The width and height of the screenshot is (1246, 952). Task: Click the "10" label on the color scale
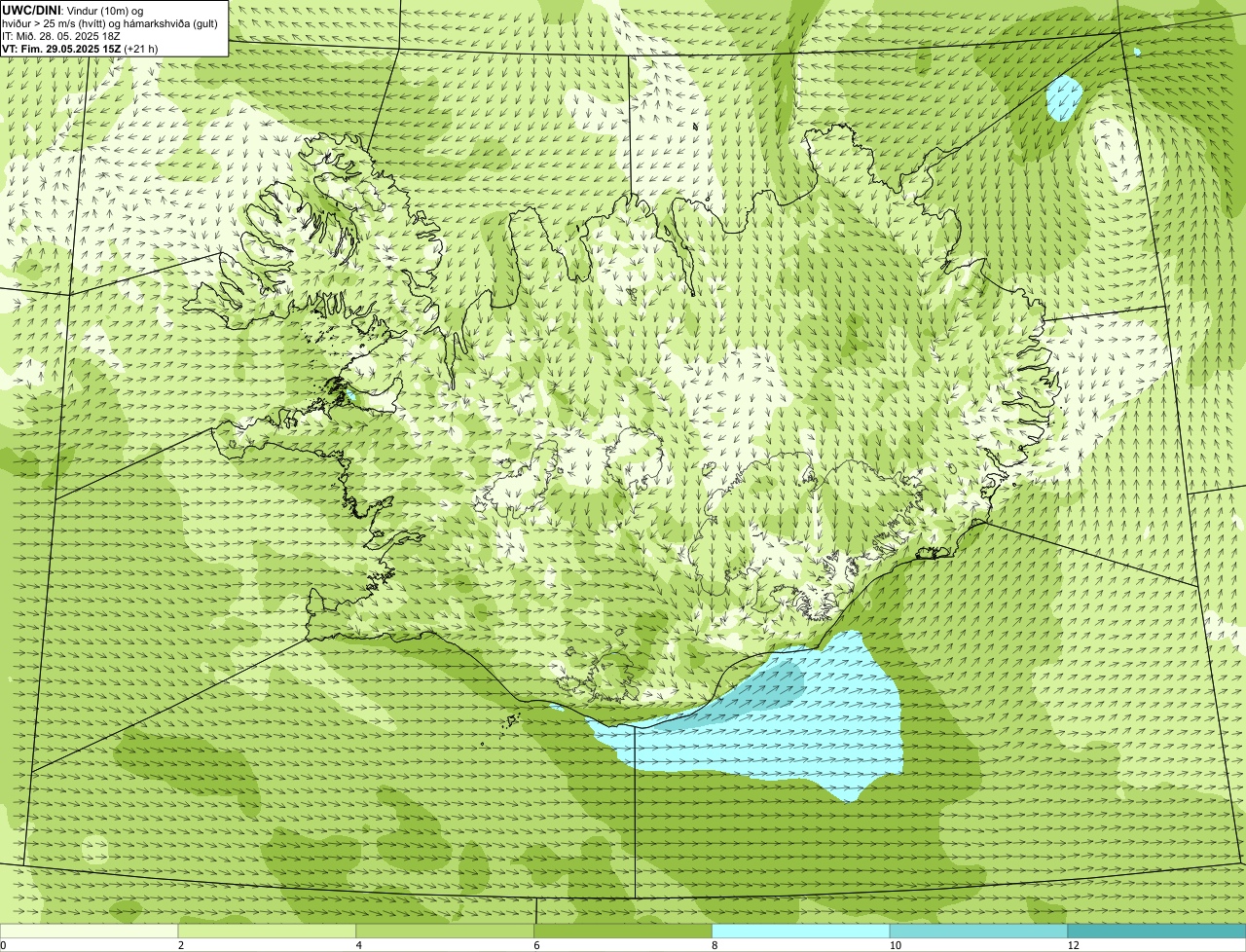[895, 946]
